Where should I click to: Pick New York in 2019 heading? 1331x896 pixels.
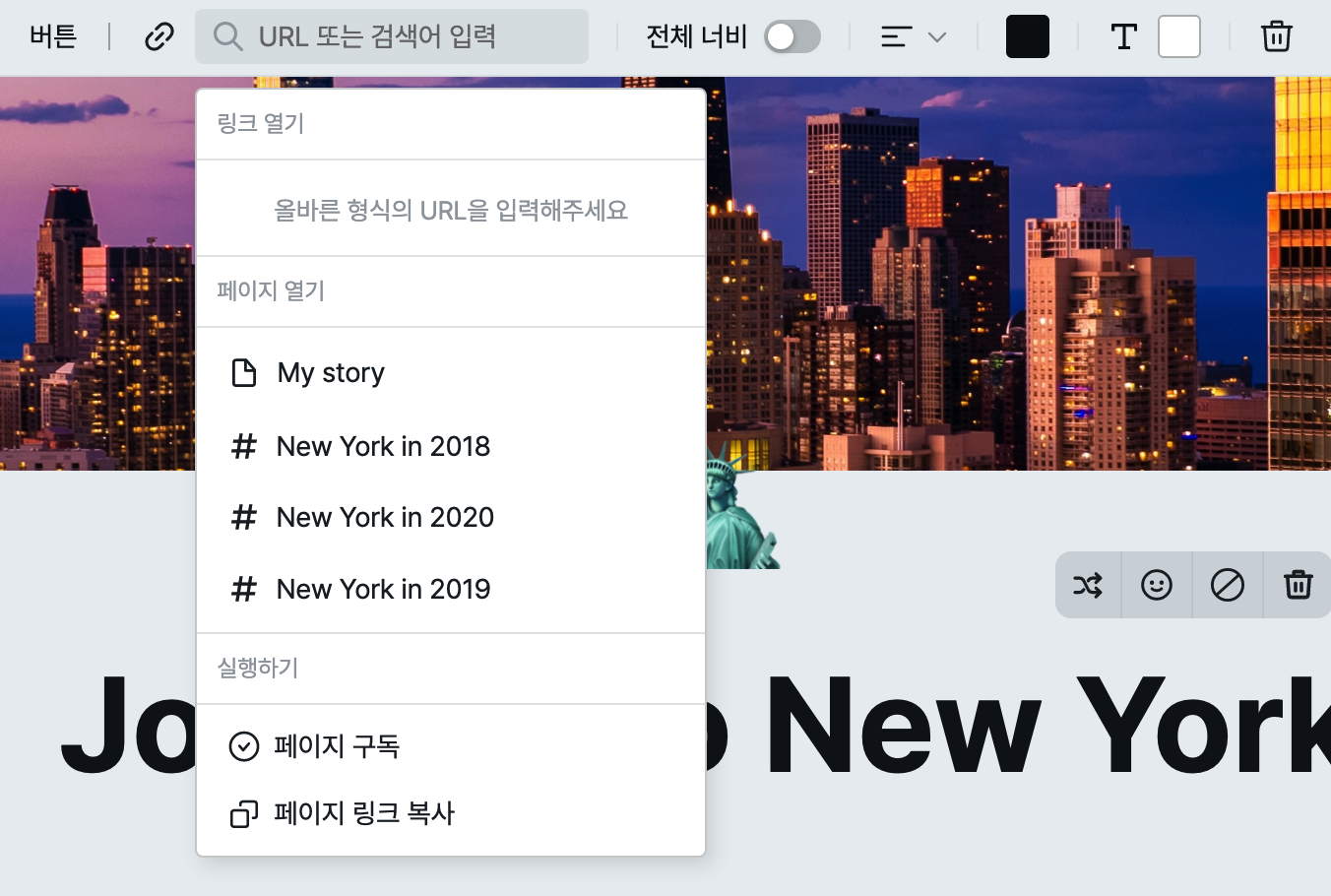pyautogui.click(x=383, y=590)
